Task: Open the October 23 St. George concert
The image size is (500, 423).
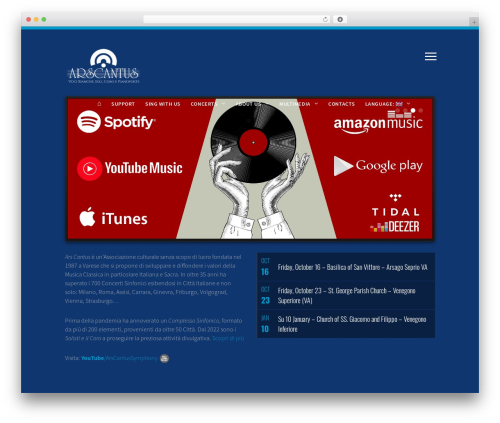Action: tap(346, 296)
